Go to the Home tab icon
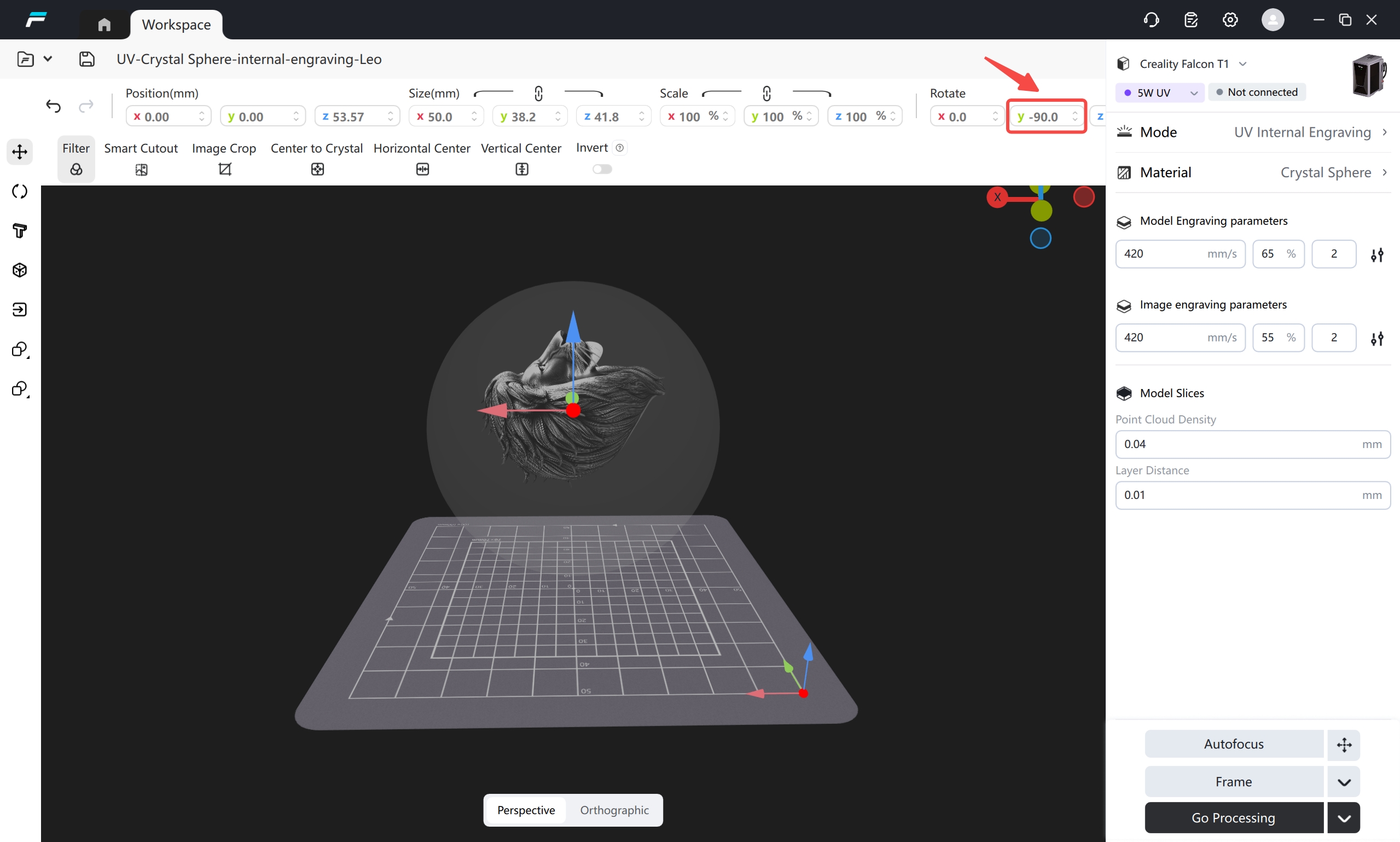This screenshot has height=842, width=1400. tap(104, 25)
